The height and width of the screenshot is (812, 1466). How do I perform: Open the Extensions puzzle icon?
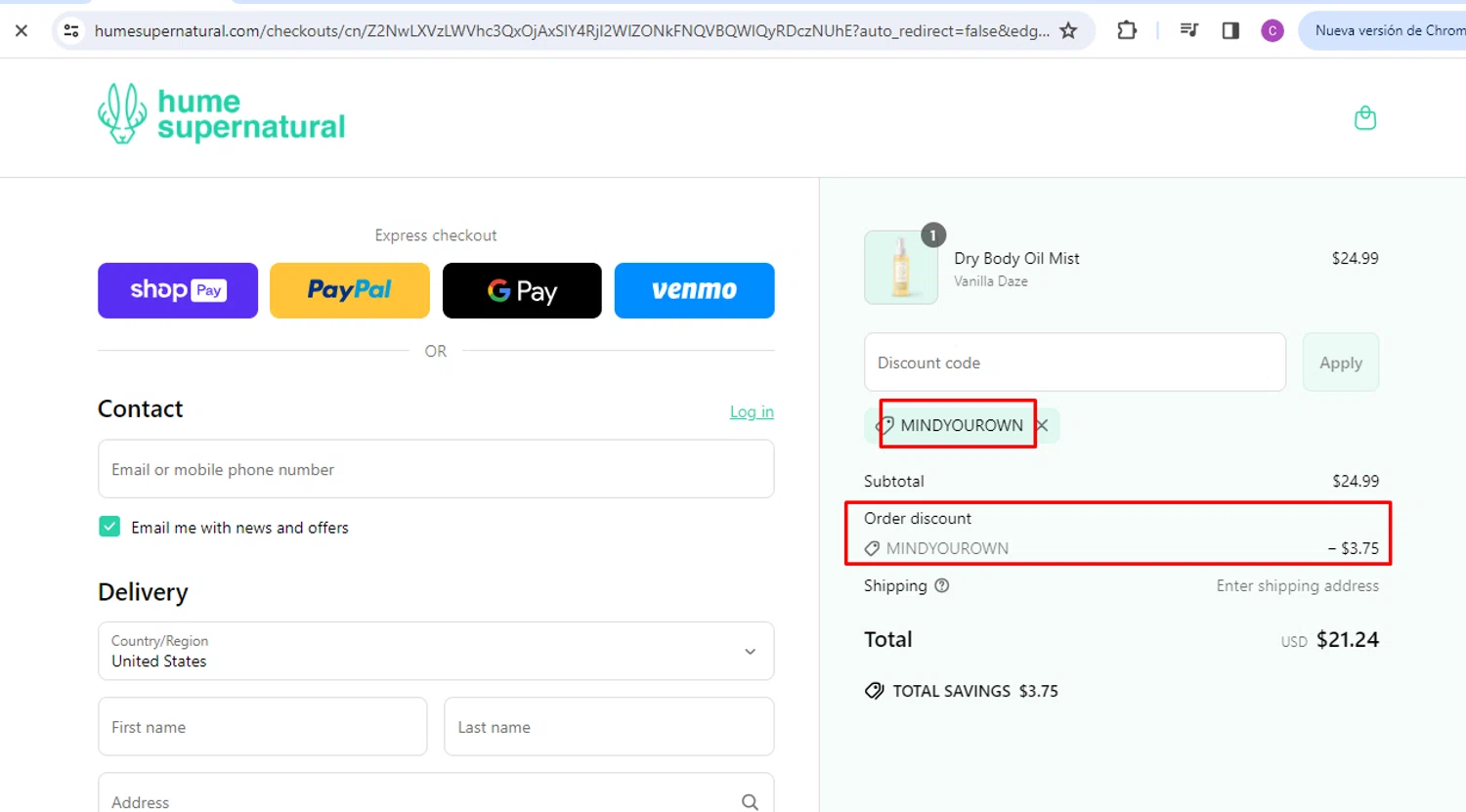tap(1127, 30)
